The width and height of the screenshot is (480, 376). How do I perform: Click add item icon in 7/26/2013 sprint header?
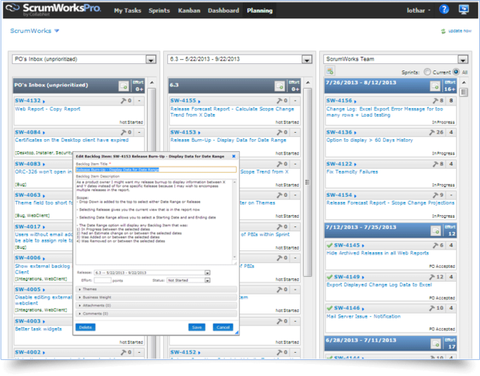[435, 86]
